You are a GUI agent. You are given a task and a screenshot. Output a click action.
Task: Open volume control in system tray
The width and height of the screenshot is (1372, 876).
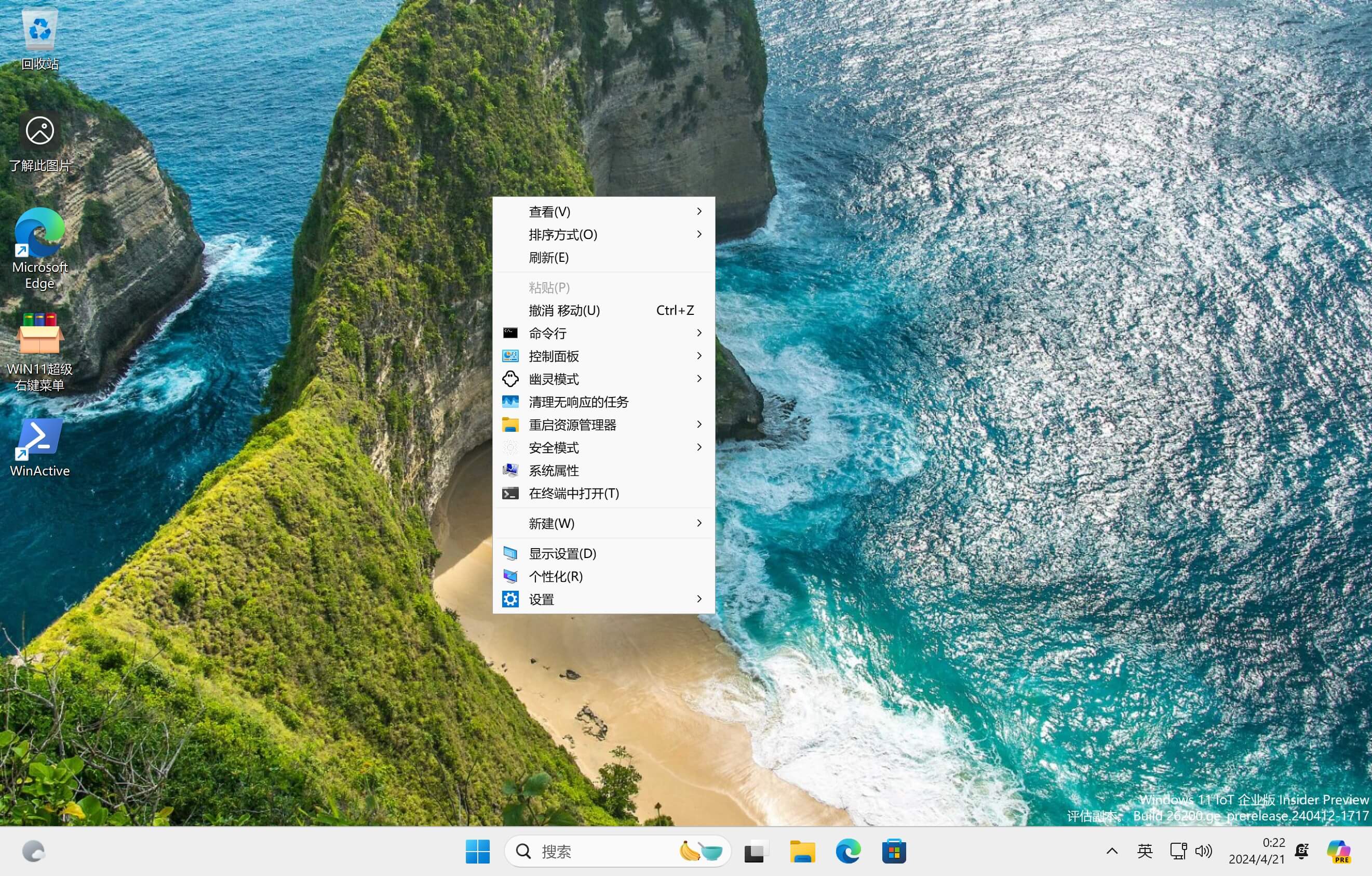[x=1203, y=852]
